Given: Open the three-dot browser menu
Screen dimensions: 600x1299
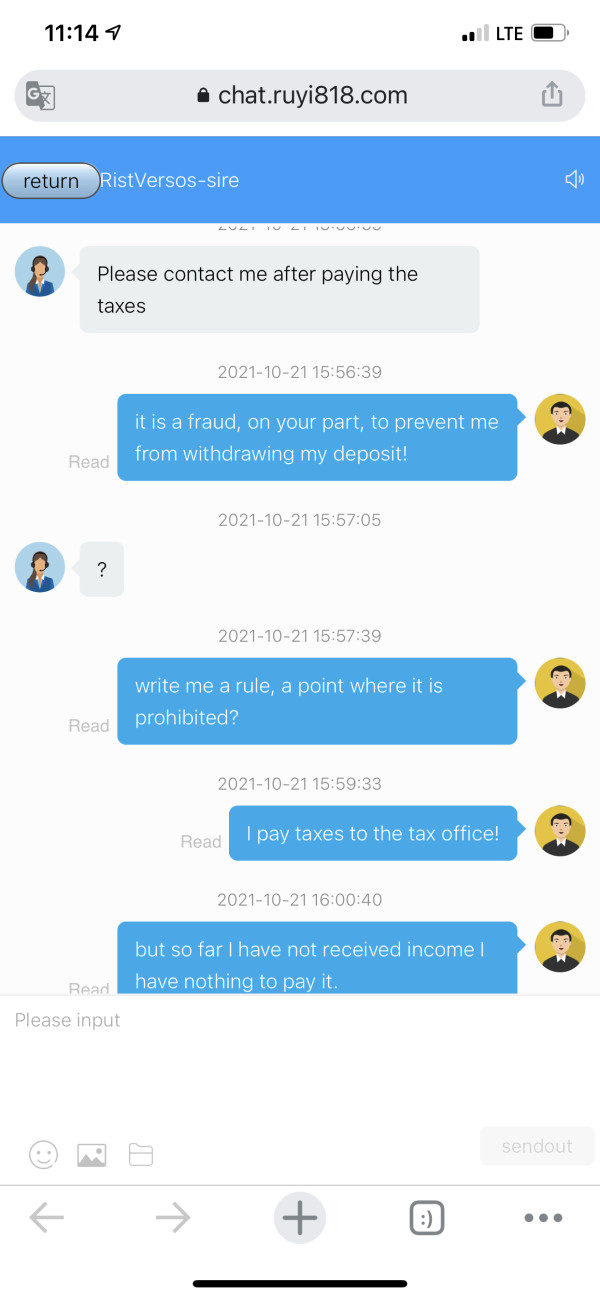Looking at the screenshot, I should tap(543, 1218).
